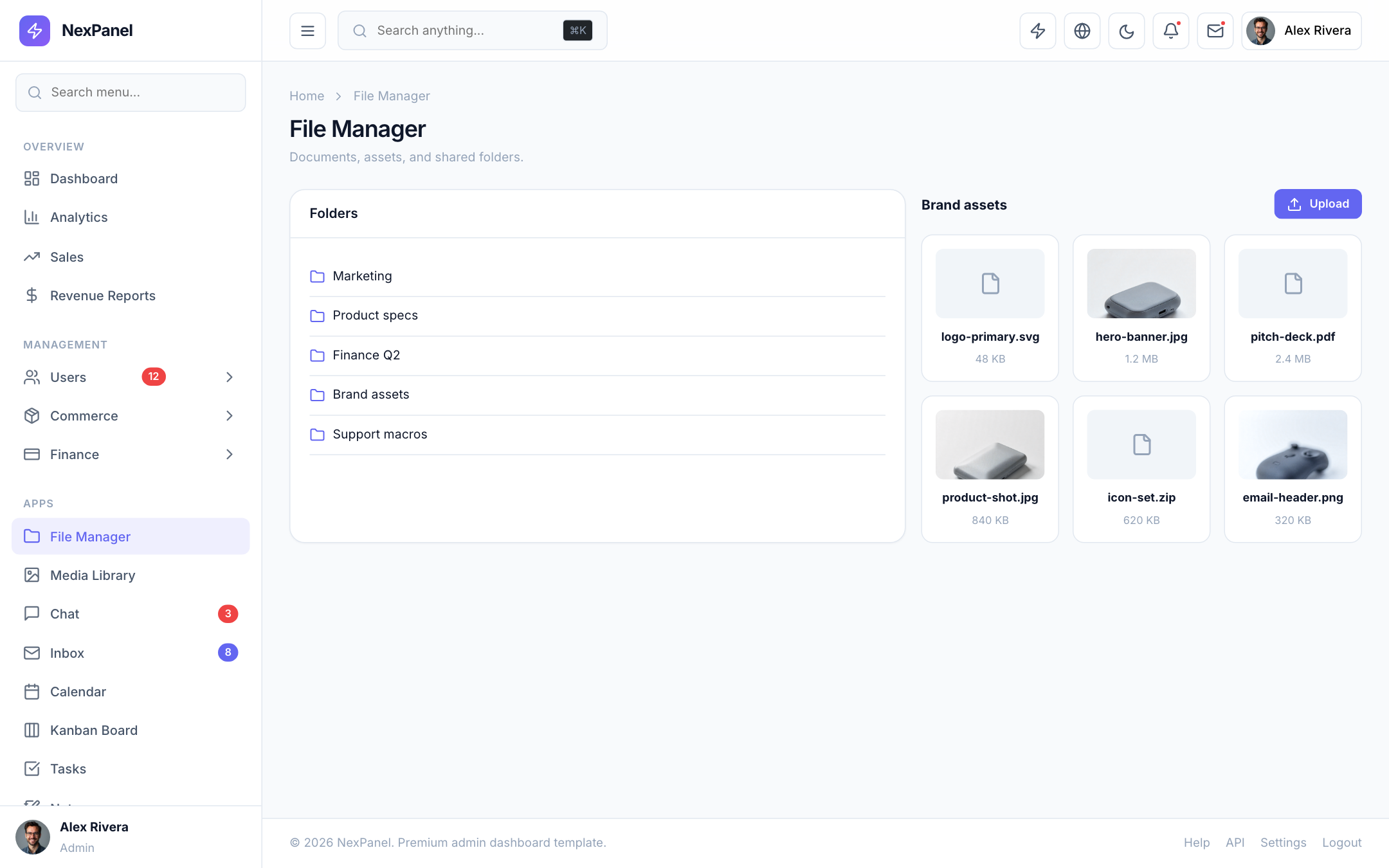Image resolution: width=1389 pixels, height=868 pixels.
Task: Click the Chat speech bubble icon
Action: pyautogui.click(x=32, y=613)
